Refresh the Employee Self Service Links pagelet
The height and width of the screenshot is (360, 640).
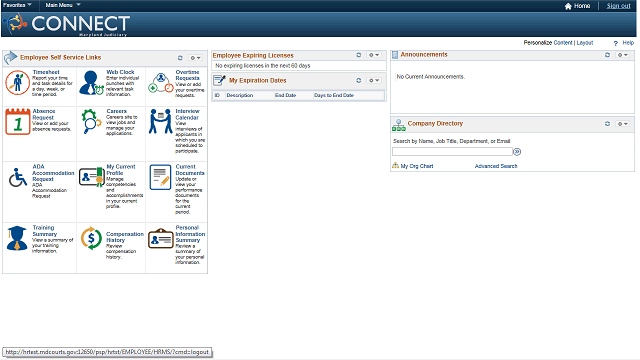(180, 58)
